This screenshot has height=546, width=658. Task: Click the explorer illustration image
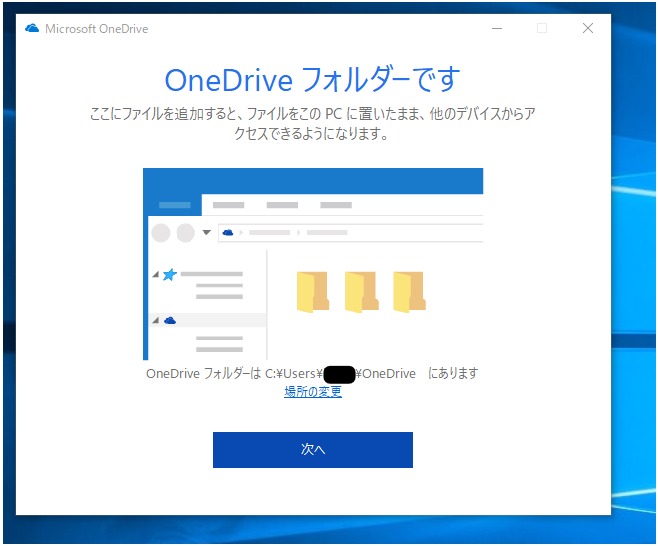point(313,264)
